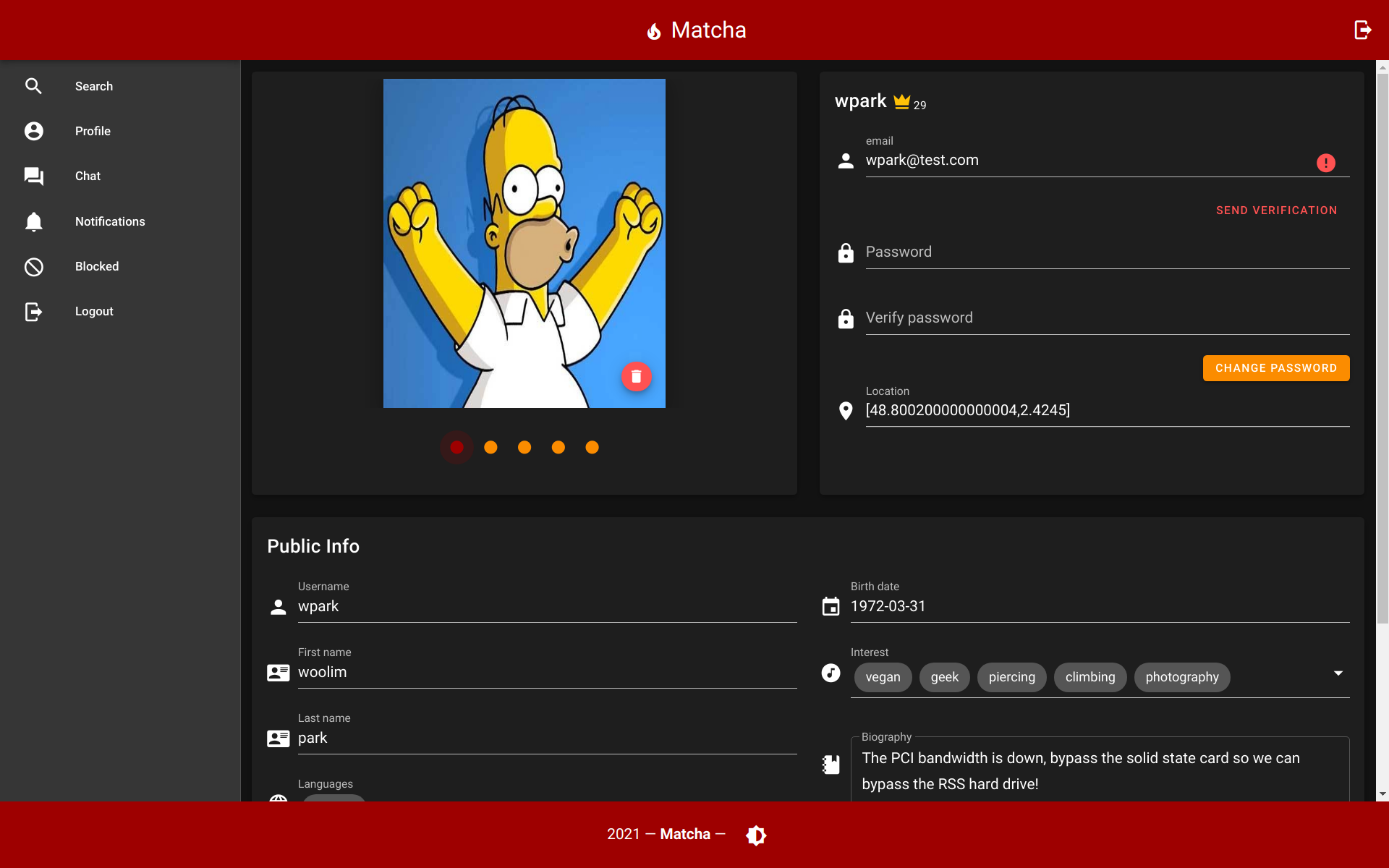
Task: Click the location pin icon
Action: click(x=845, y=411)
